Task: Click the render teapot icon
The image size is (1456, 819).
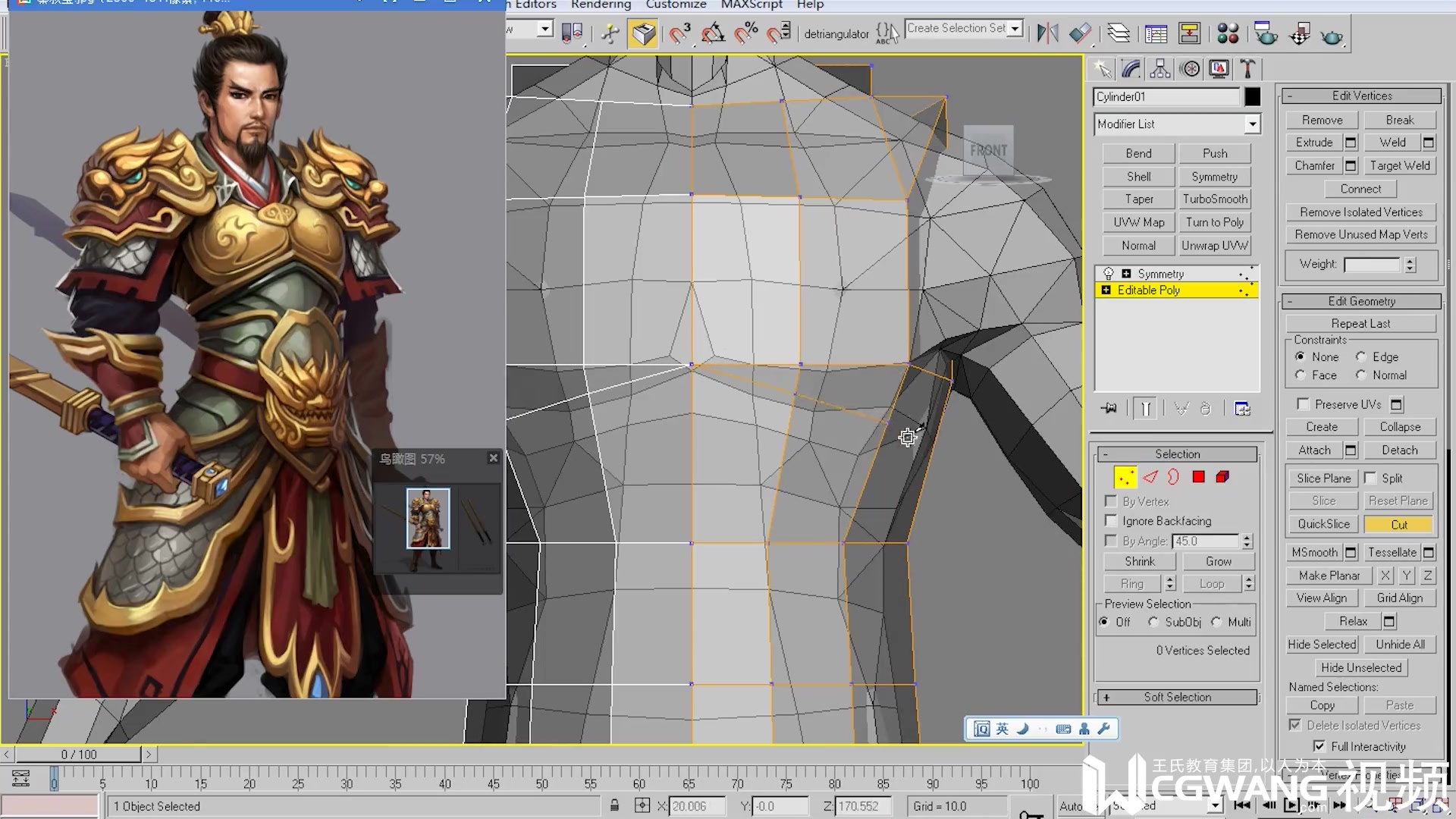Action: pyautogui.click(x=1332, y=35)
